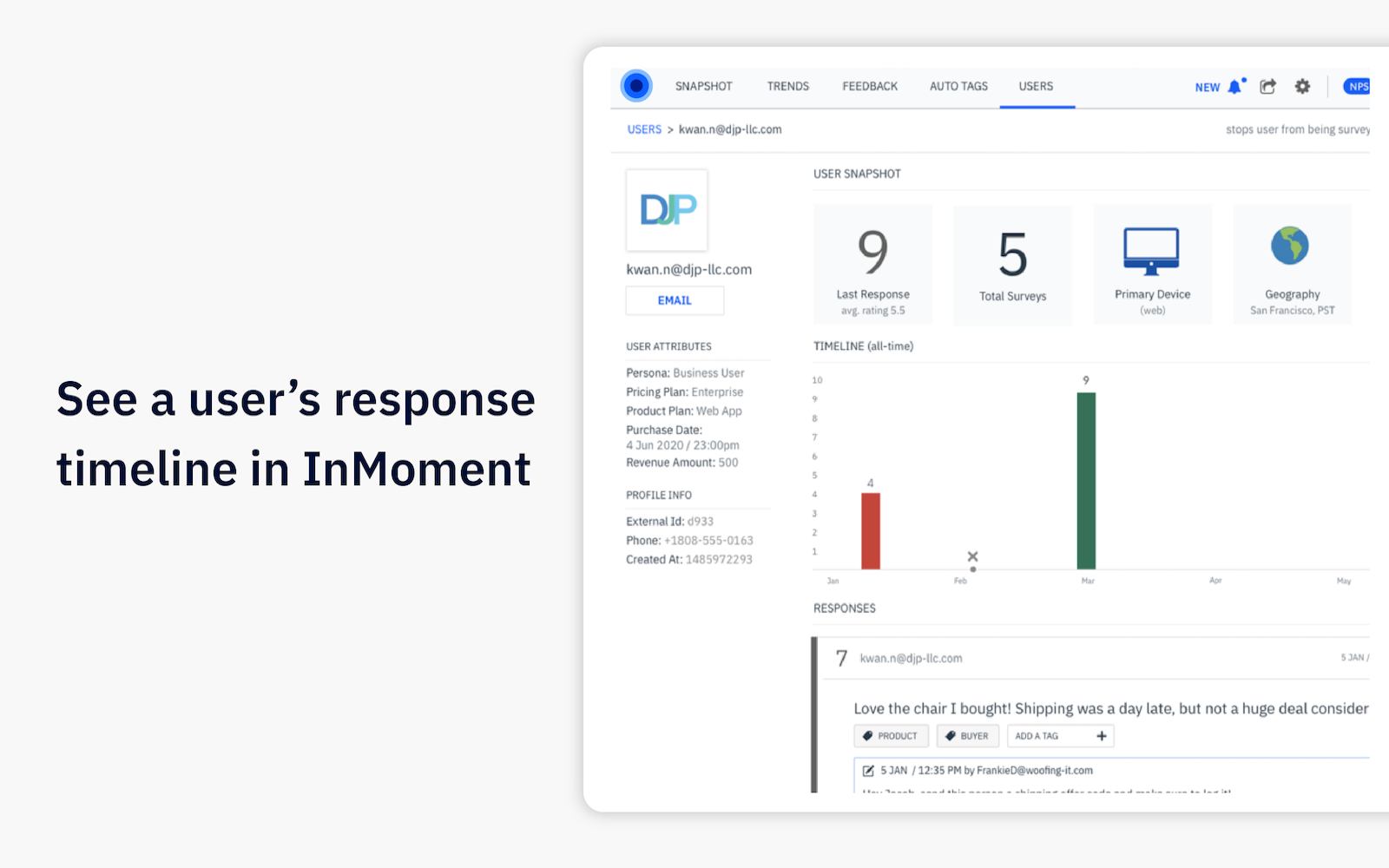Open the FEEDBACK tab
Viewport: 1389px width, 868px height.
point(869,86)
